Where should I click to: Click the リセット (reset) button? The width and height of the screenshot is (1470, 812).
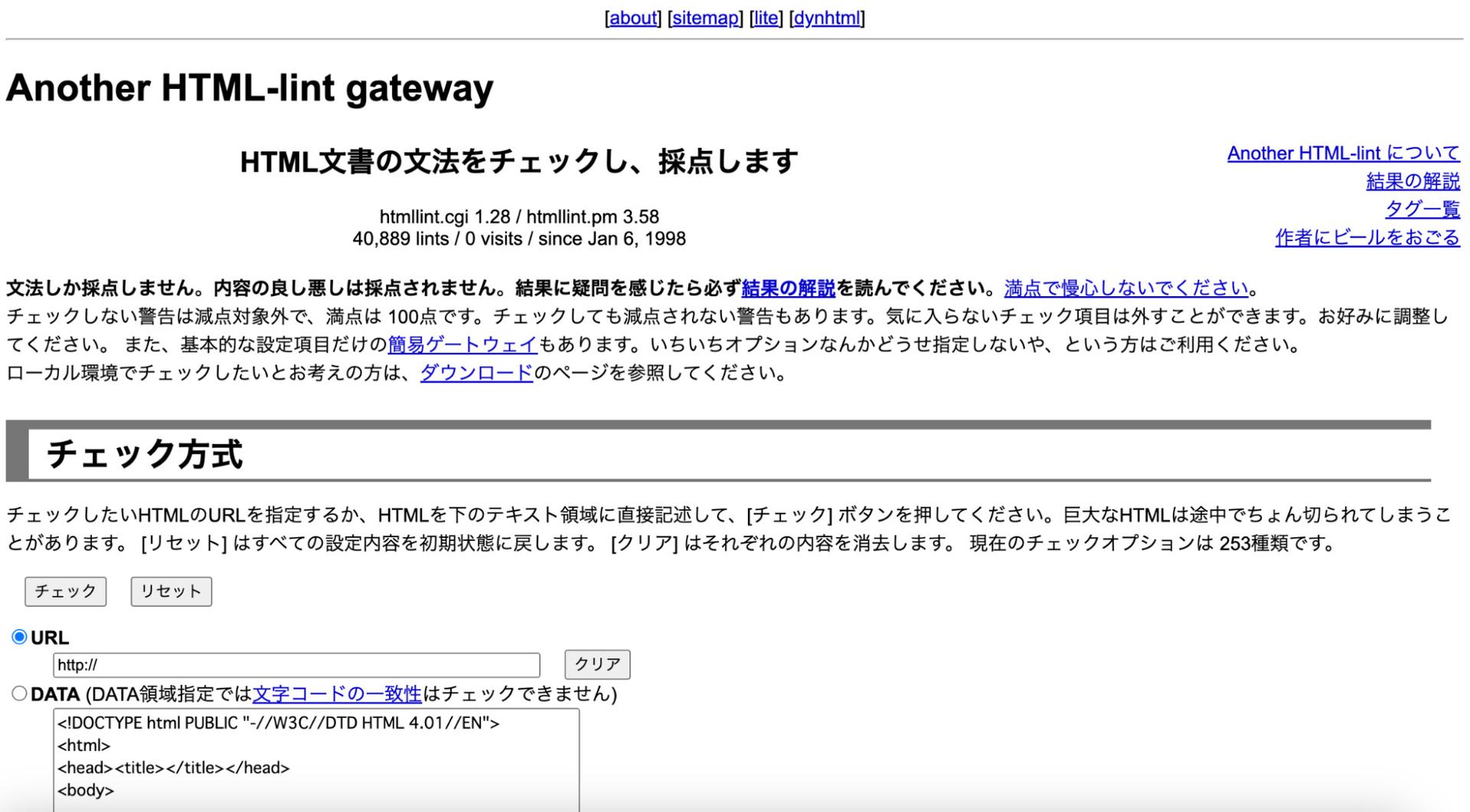pyautogui.click(x=170, y=591)
